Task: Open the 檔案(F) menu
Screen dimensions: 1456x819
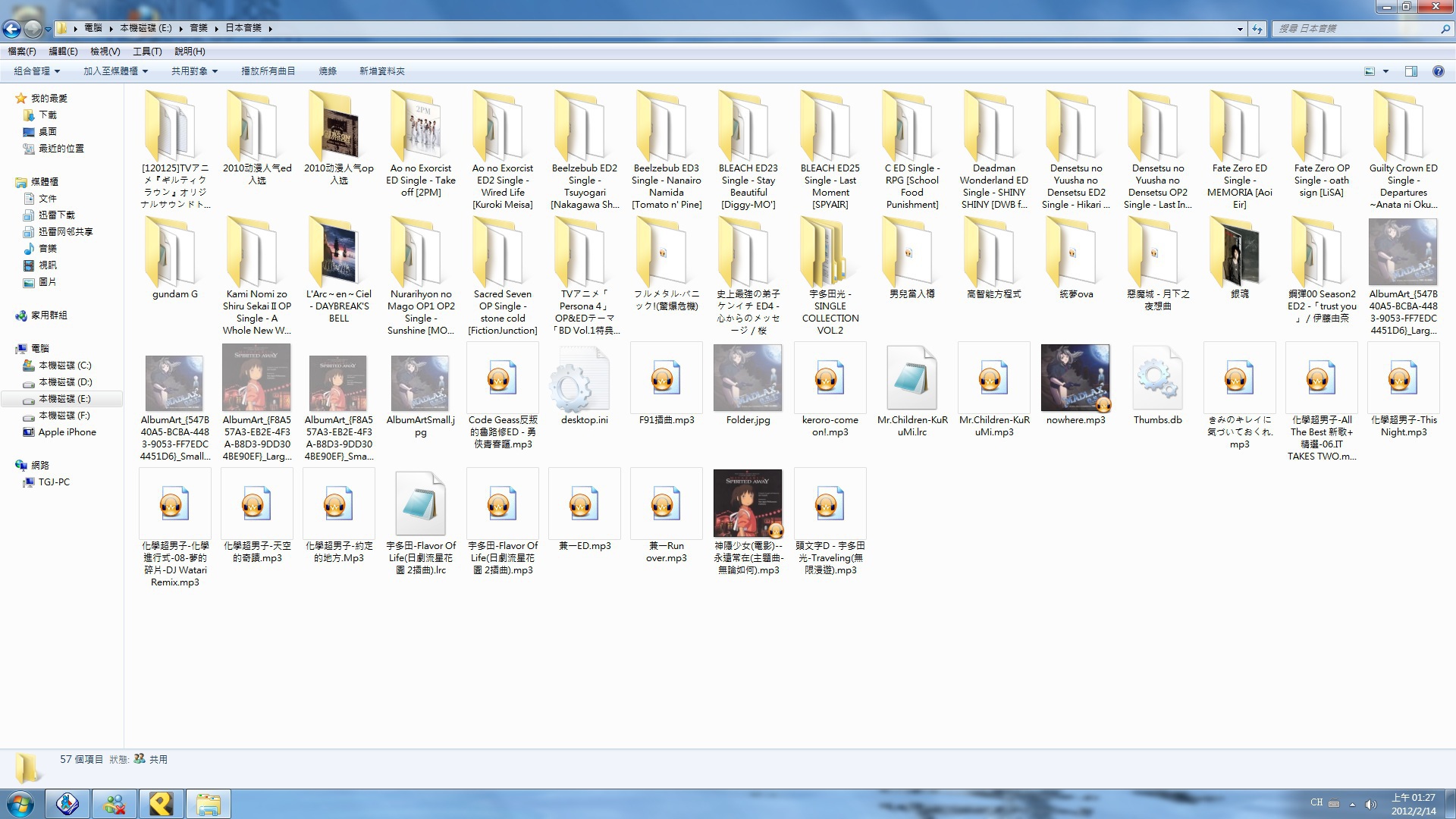Action: click(x=22, y=52)
